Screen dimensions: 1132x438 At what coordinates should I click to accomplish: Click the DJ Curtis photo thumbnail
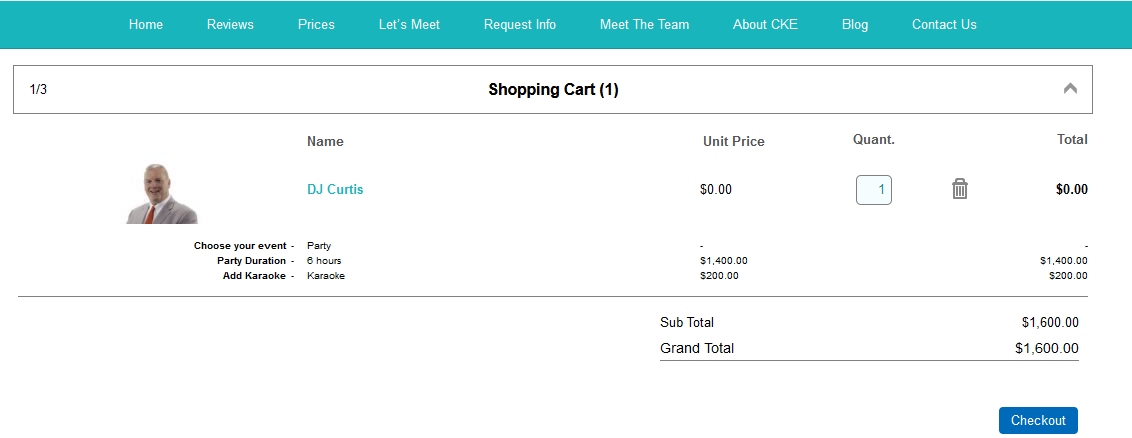[x=162, y=194]
